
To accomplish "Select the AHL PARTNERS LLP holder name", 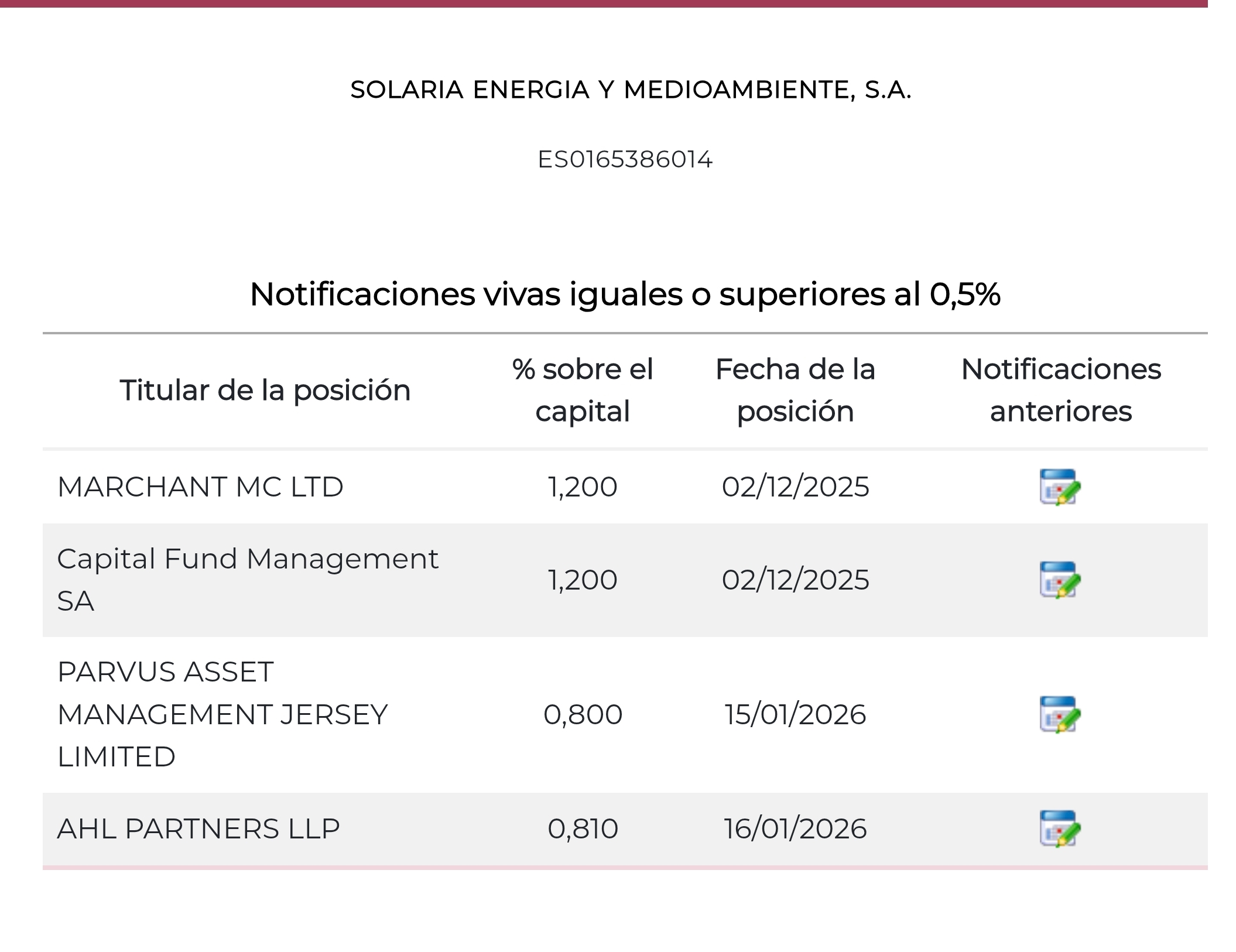I will (198, 829).
